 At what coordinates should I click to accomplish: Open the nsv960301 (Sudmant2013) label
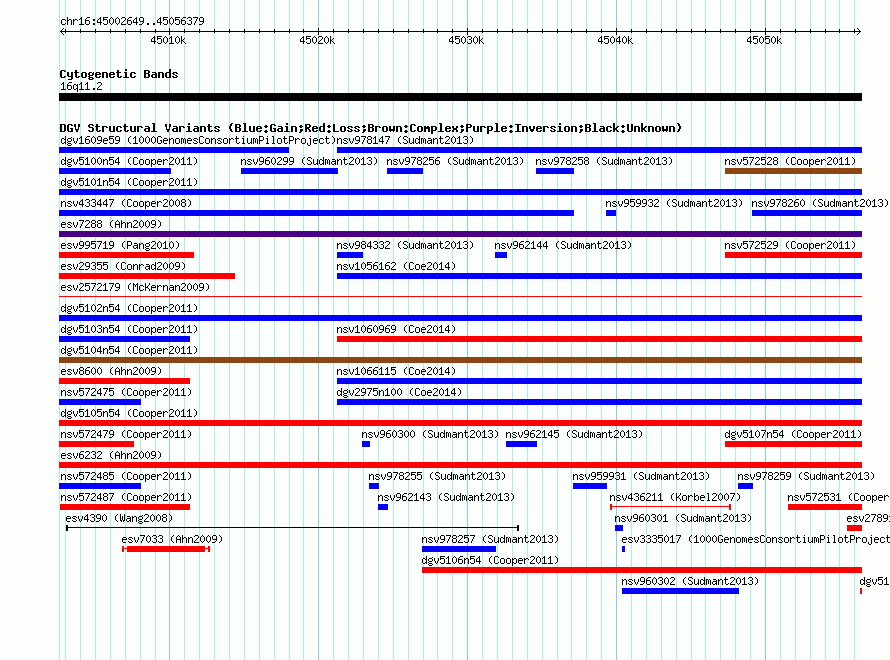click(683, 518)
